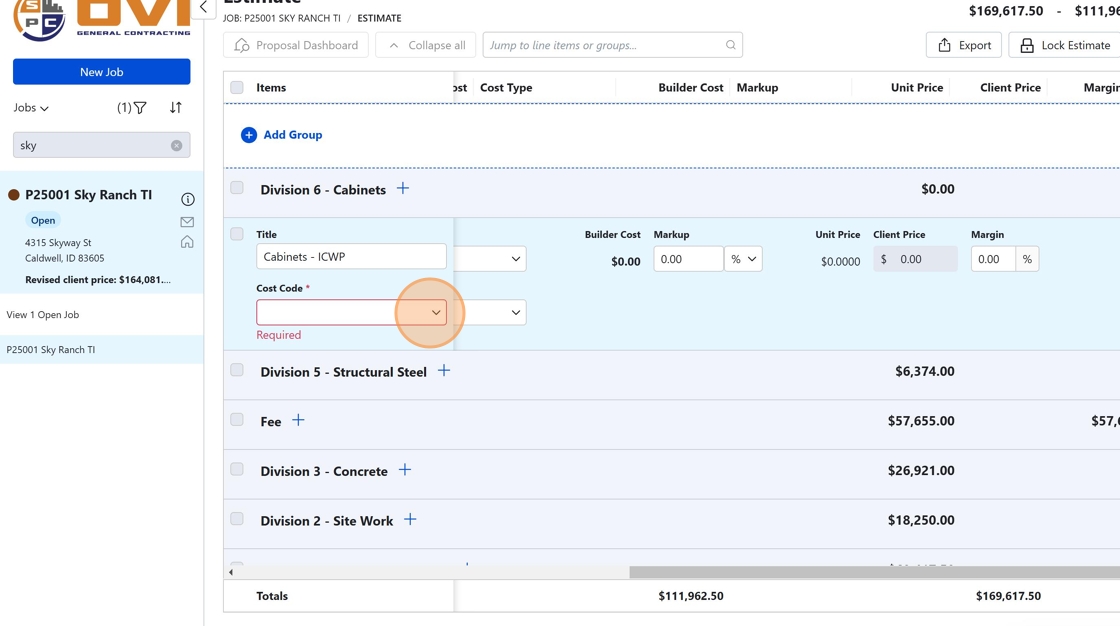The height and width of the screenshot is (626, 1120).
Task: Open the Markup percent type dropdown
Action: click(x=743, y=259)
